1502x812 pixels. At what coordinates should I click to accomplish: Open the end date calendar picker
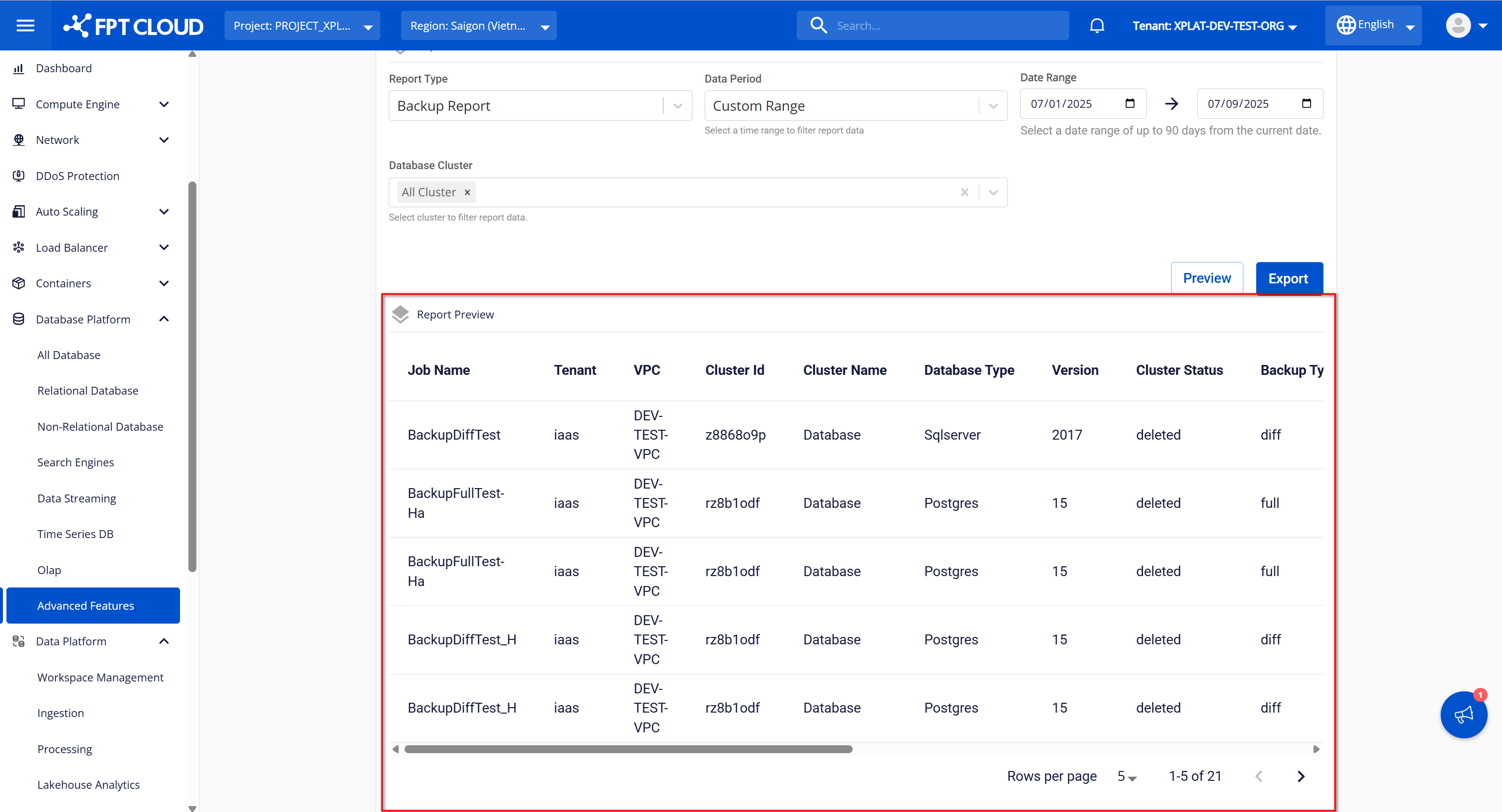(1306, 104)
